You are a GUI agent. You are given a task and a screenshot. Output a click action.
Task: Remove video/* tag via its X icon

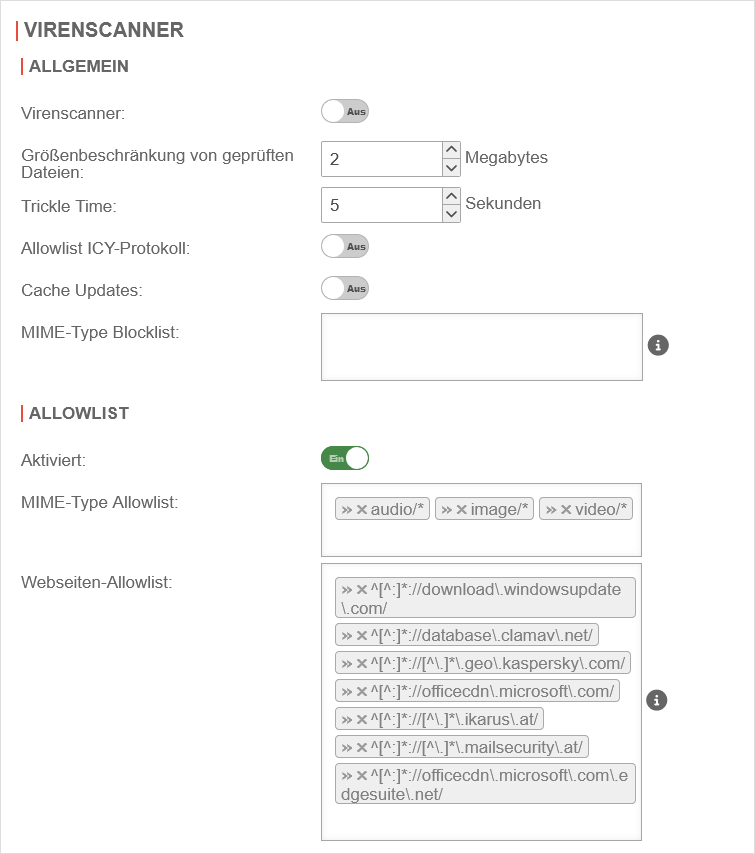566,510
